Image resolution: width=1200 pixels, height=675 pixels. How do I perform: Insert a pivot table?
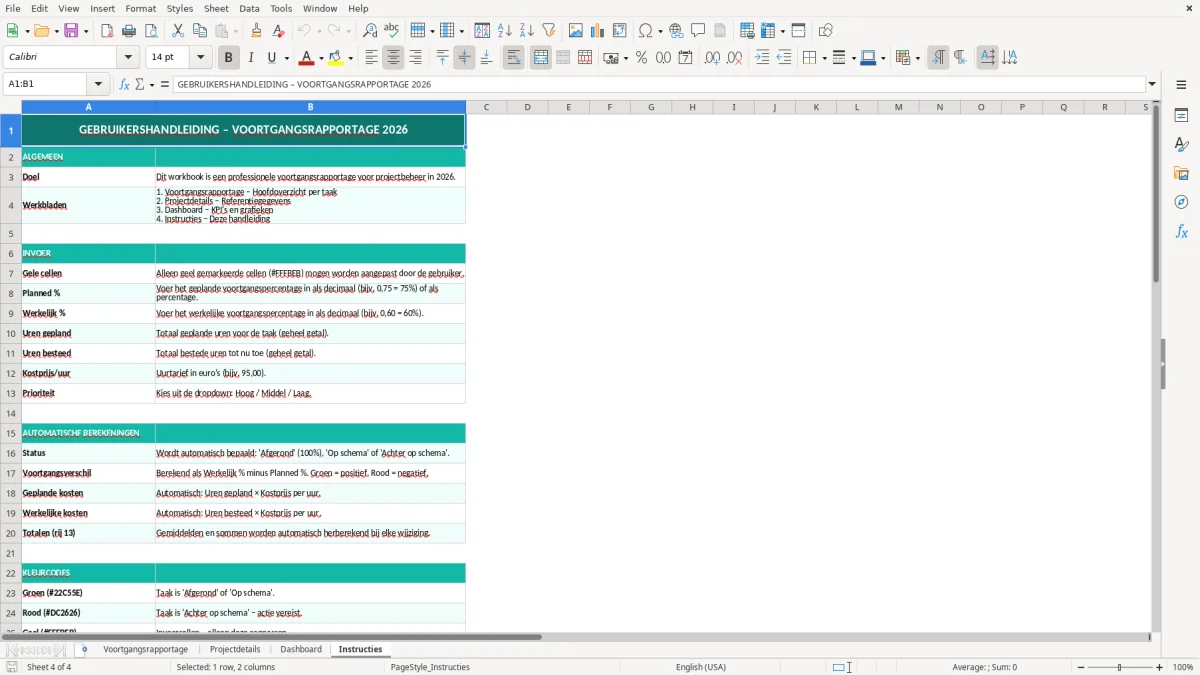pos(620,31)
